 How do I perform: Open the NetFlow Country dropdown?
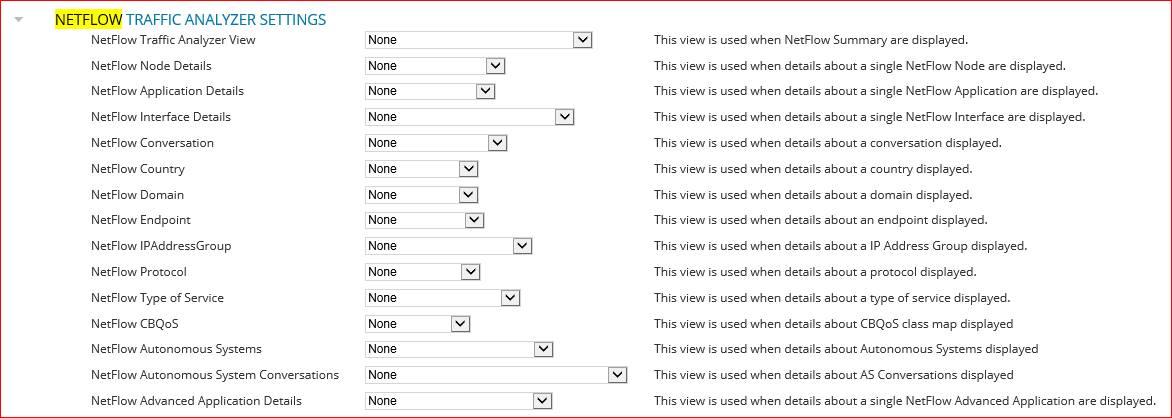coord(422,169)
